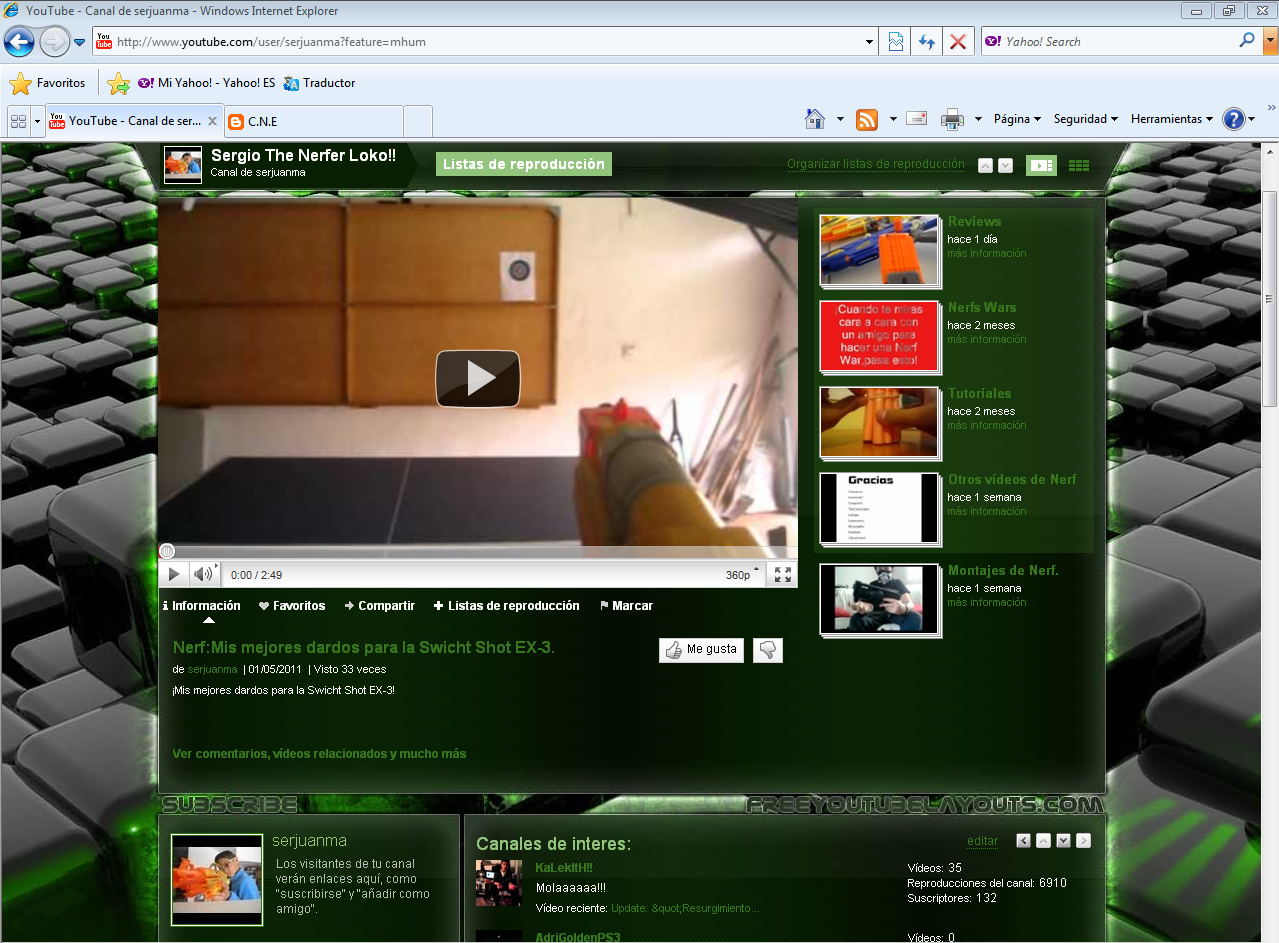Viewport: 1279px width, 943px height.
Task: Click the Add to Favorites bar icon
Action: (x=119, y=83)
